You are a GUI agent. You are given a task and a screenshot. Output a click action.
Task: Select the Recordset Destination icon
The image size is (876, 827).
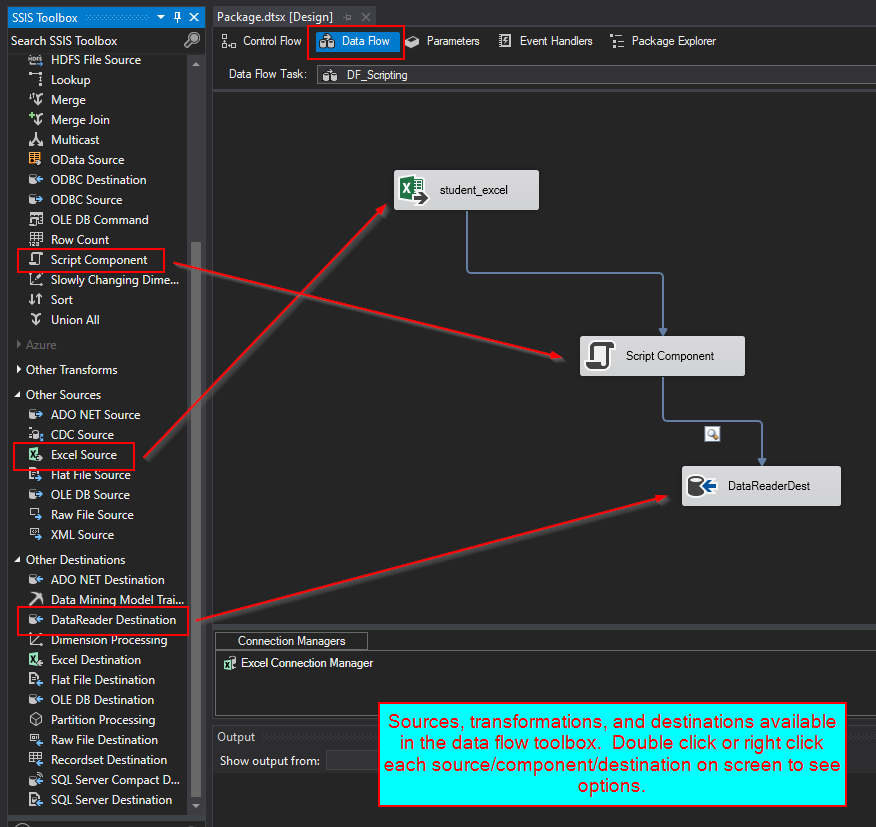[36, 759]
